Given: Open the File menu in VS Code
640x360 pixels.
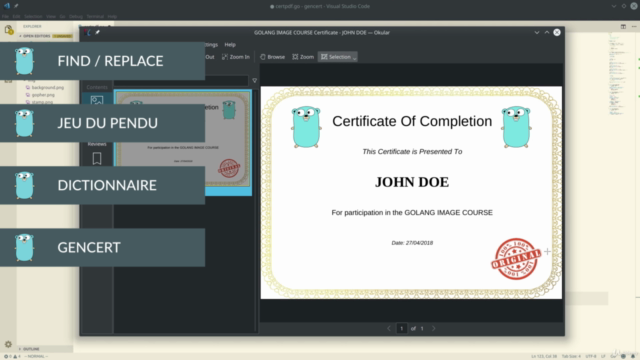Looking at the screenshot, I should coord(5,16).
